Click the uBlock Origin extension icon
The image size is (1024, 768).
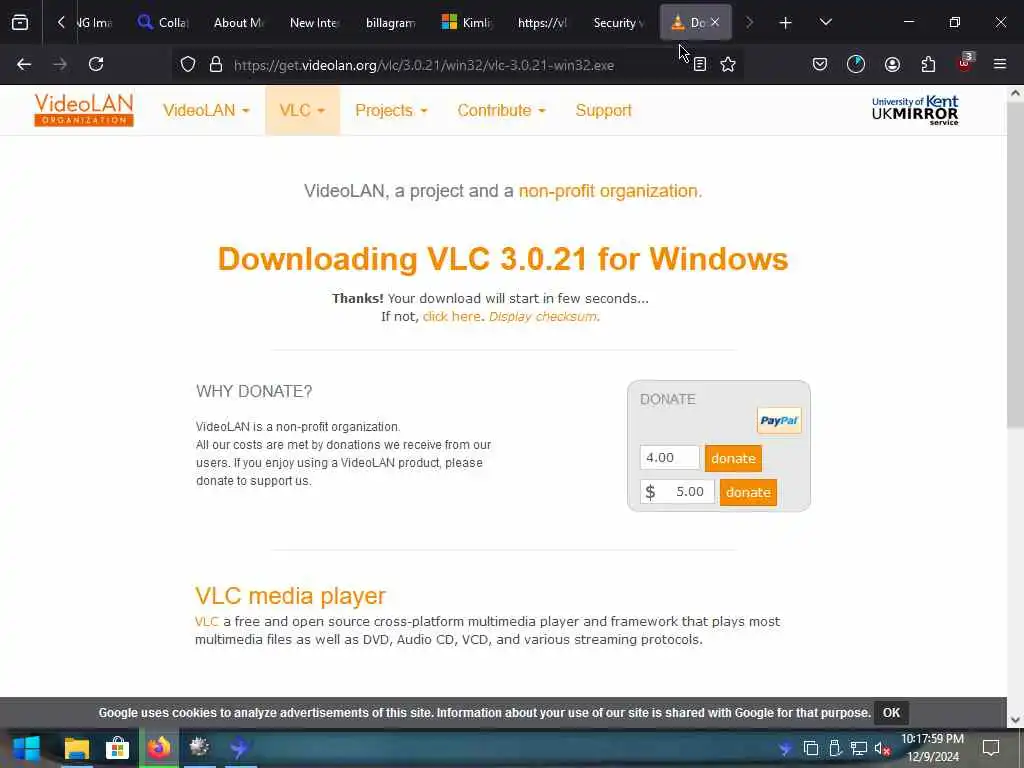click(x=965, y=63)
